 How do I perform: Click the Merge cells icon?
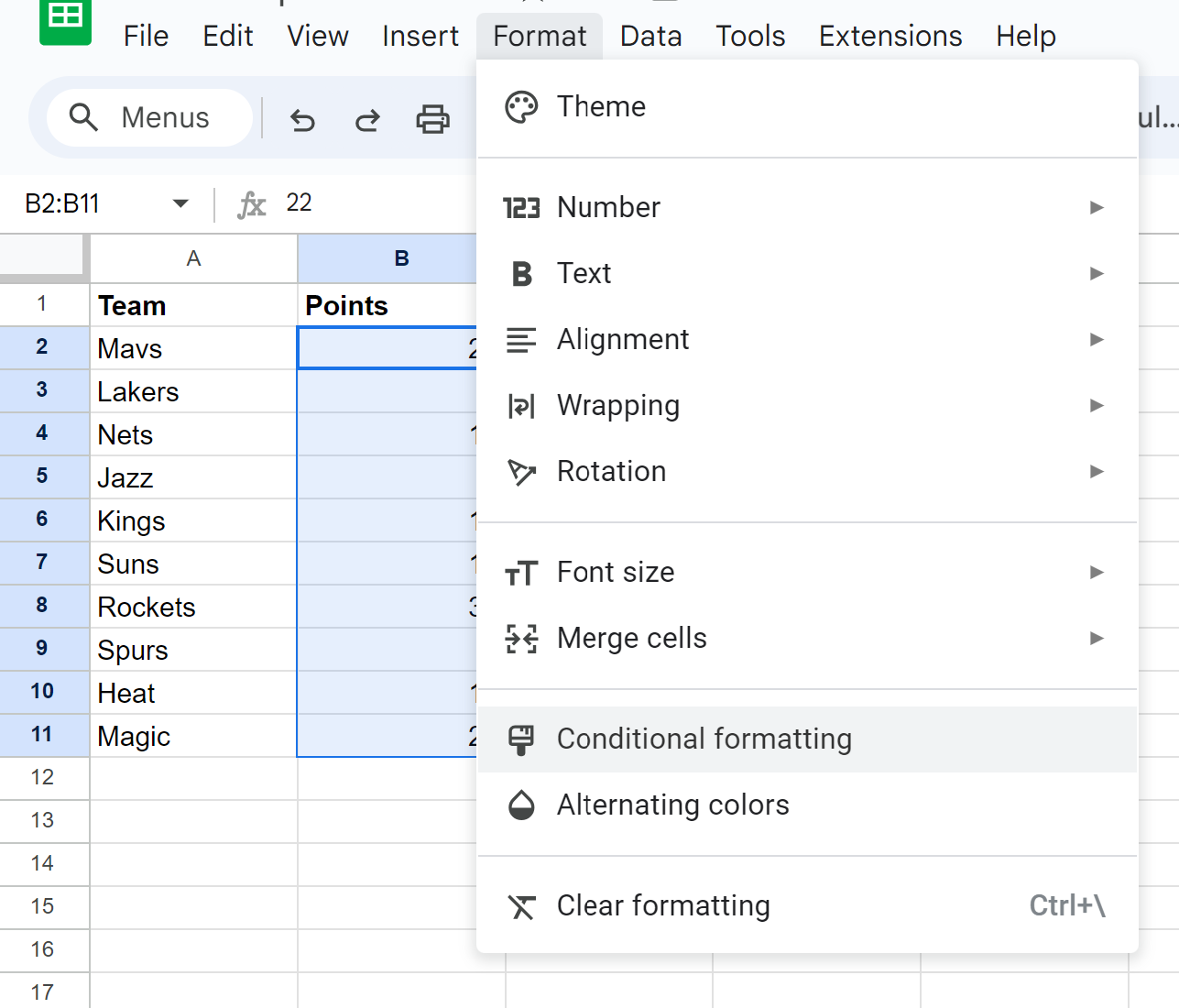tap(521, 639)
